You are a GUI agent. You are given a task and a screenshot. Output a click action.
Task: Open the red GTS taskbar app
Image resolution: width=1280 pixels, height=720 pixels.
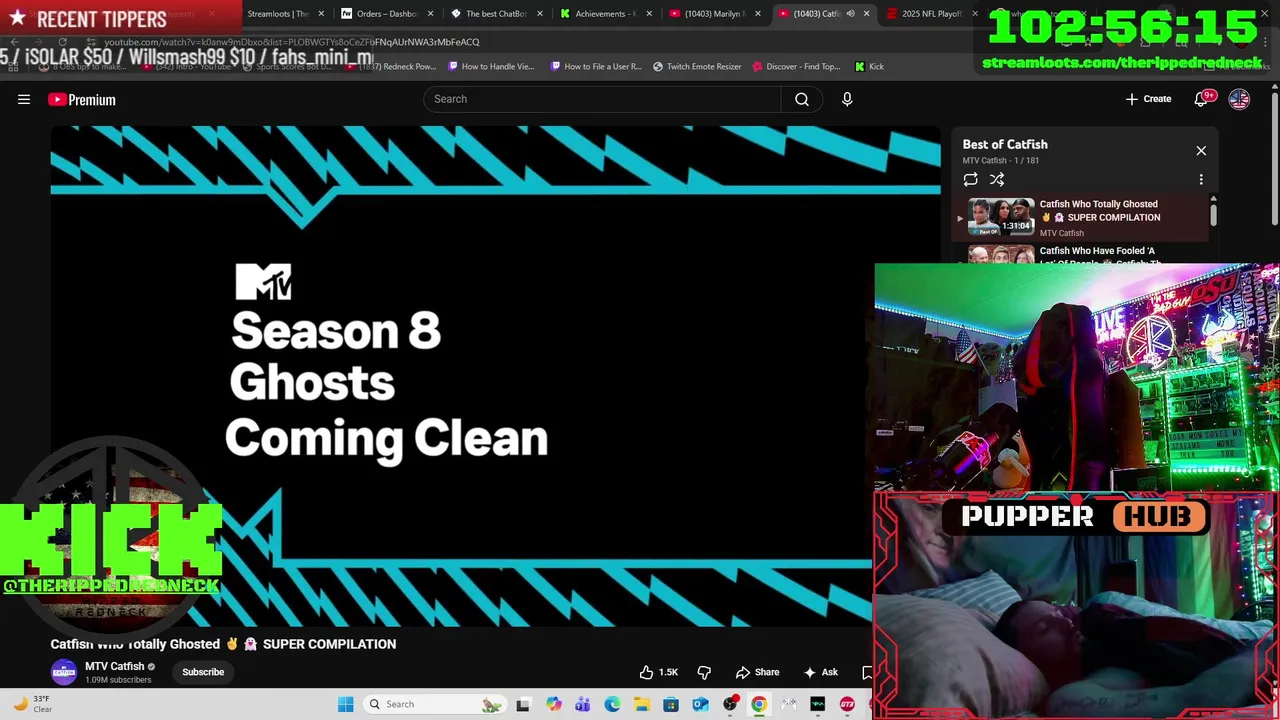848,704
